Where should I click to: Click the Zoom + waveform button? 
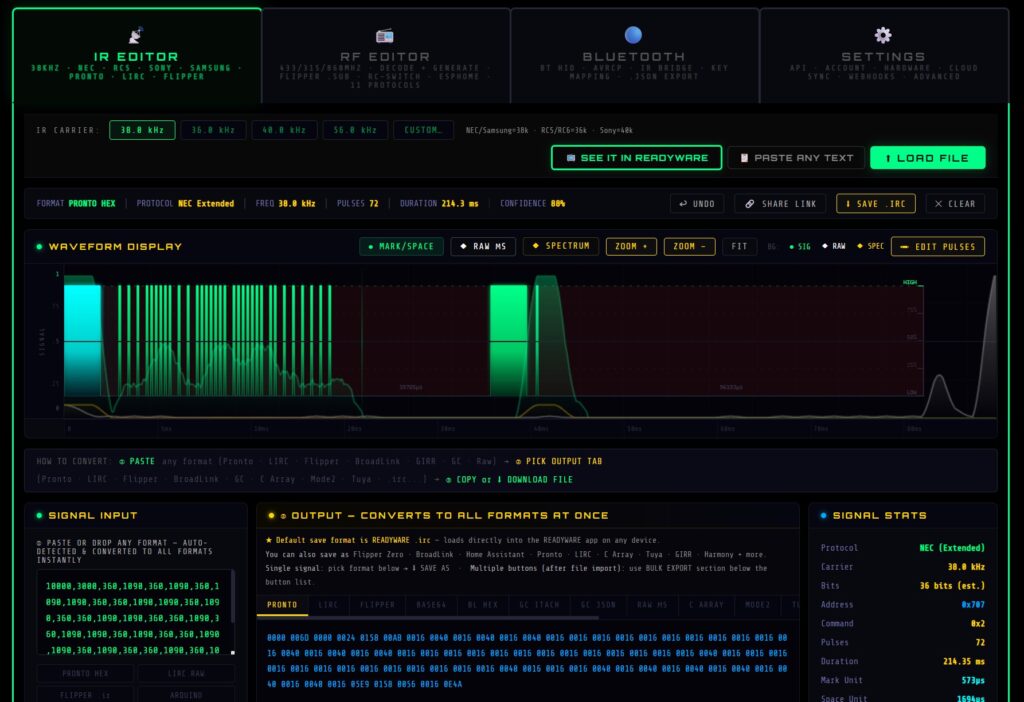coord(631,246)
